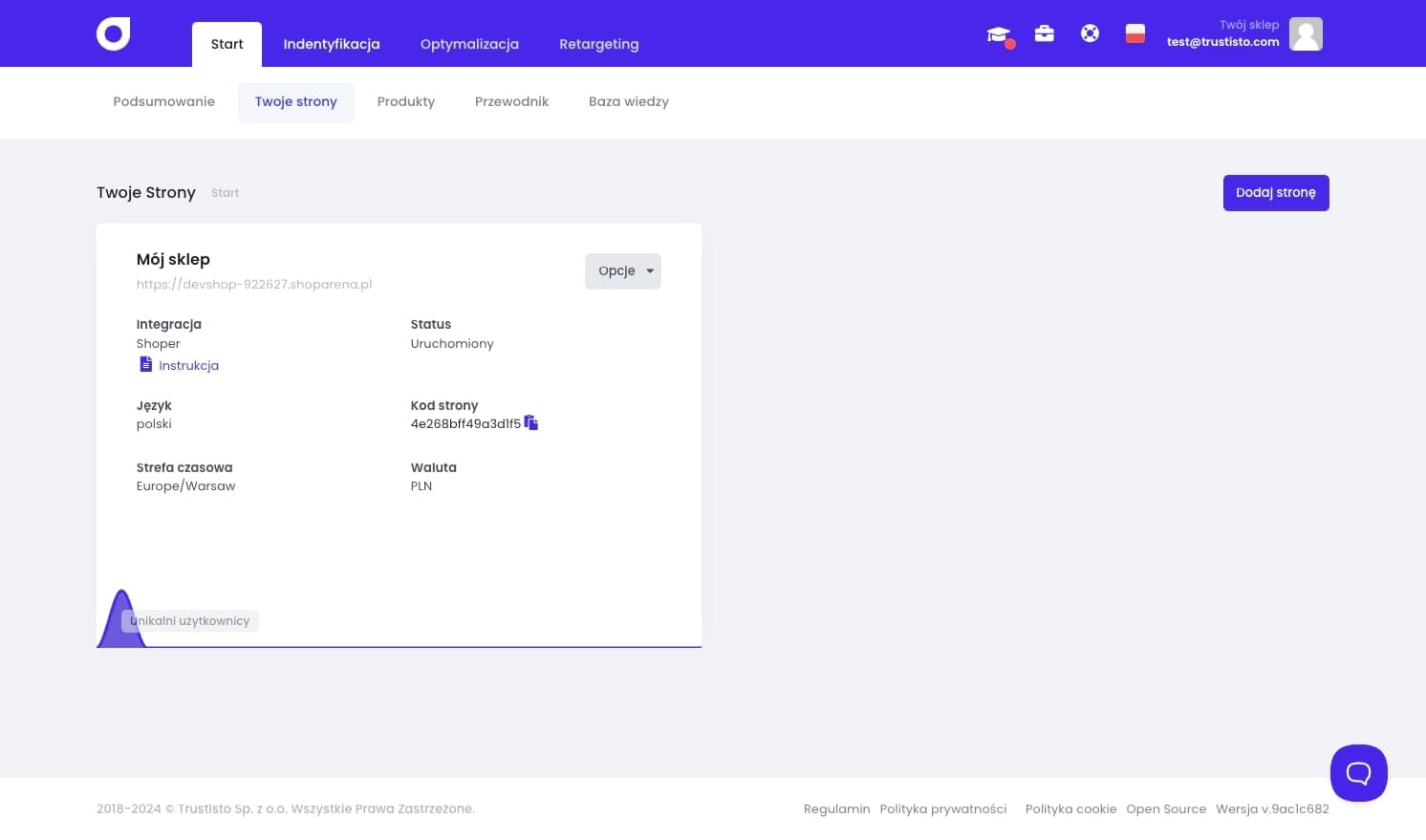Click the Mój sklep card title
Viewport: 1426px width, 840px height.
[173, 260]
